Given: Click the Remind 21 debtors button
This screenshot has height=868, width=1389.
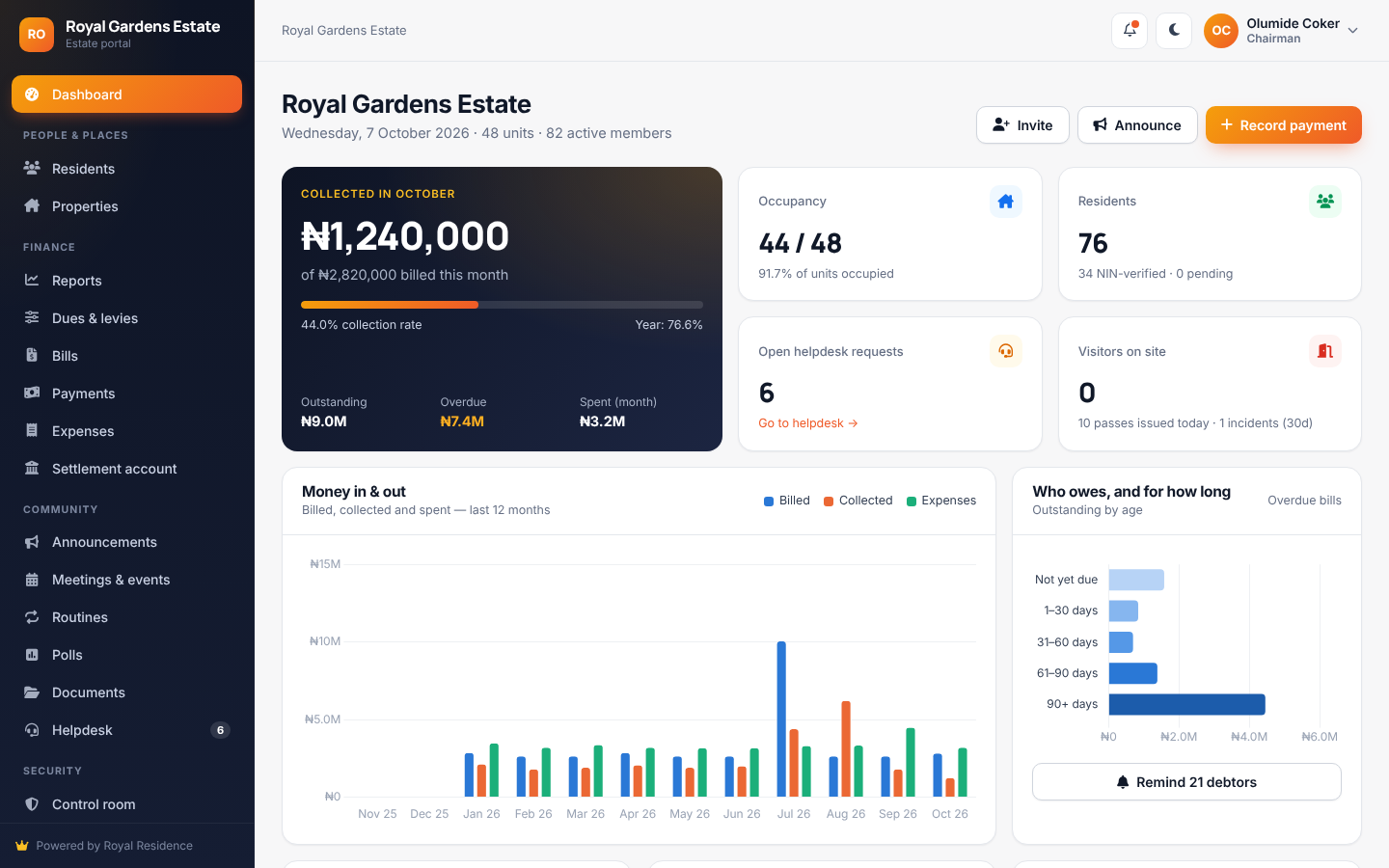Looking at the screenshot, I should click(1186, 782).
